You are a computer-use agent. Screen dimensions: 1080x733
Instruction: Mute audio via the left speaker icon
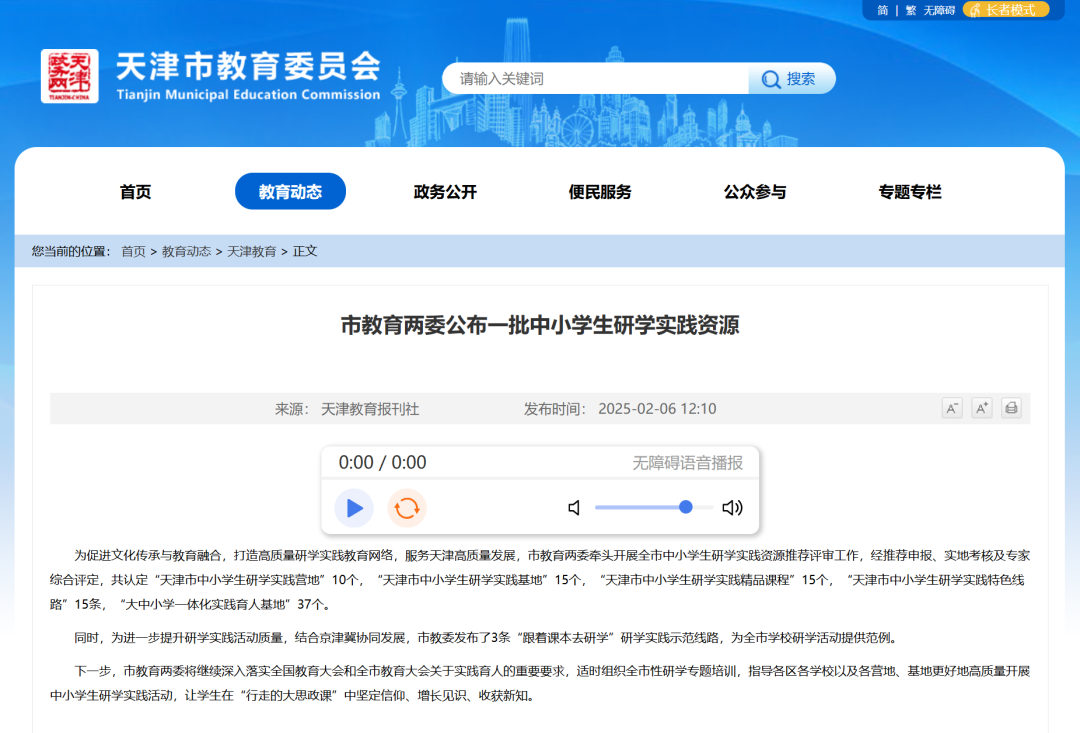[x=574, y=508]
